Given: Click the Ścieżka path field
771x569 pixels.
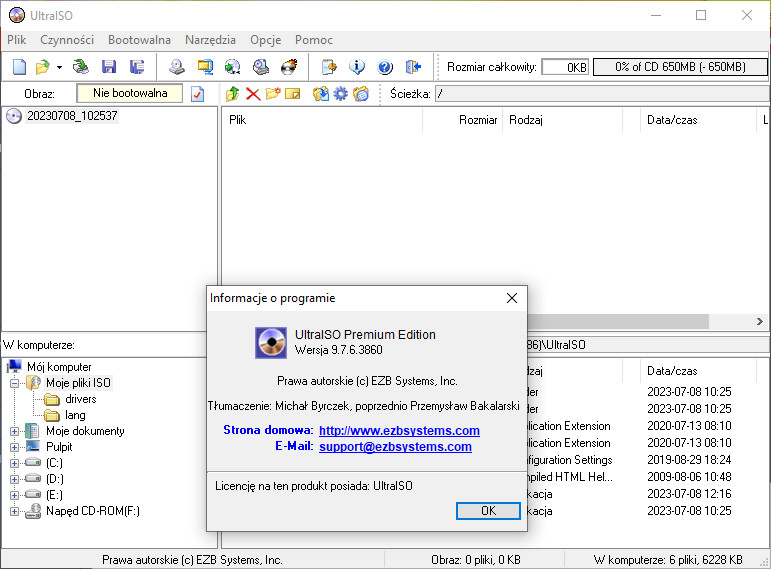Looking at the screenshot, I should point(602,93).
